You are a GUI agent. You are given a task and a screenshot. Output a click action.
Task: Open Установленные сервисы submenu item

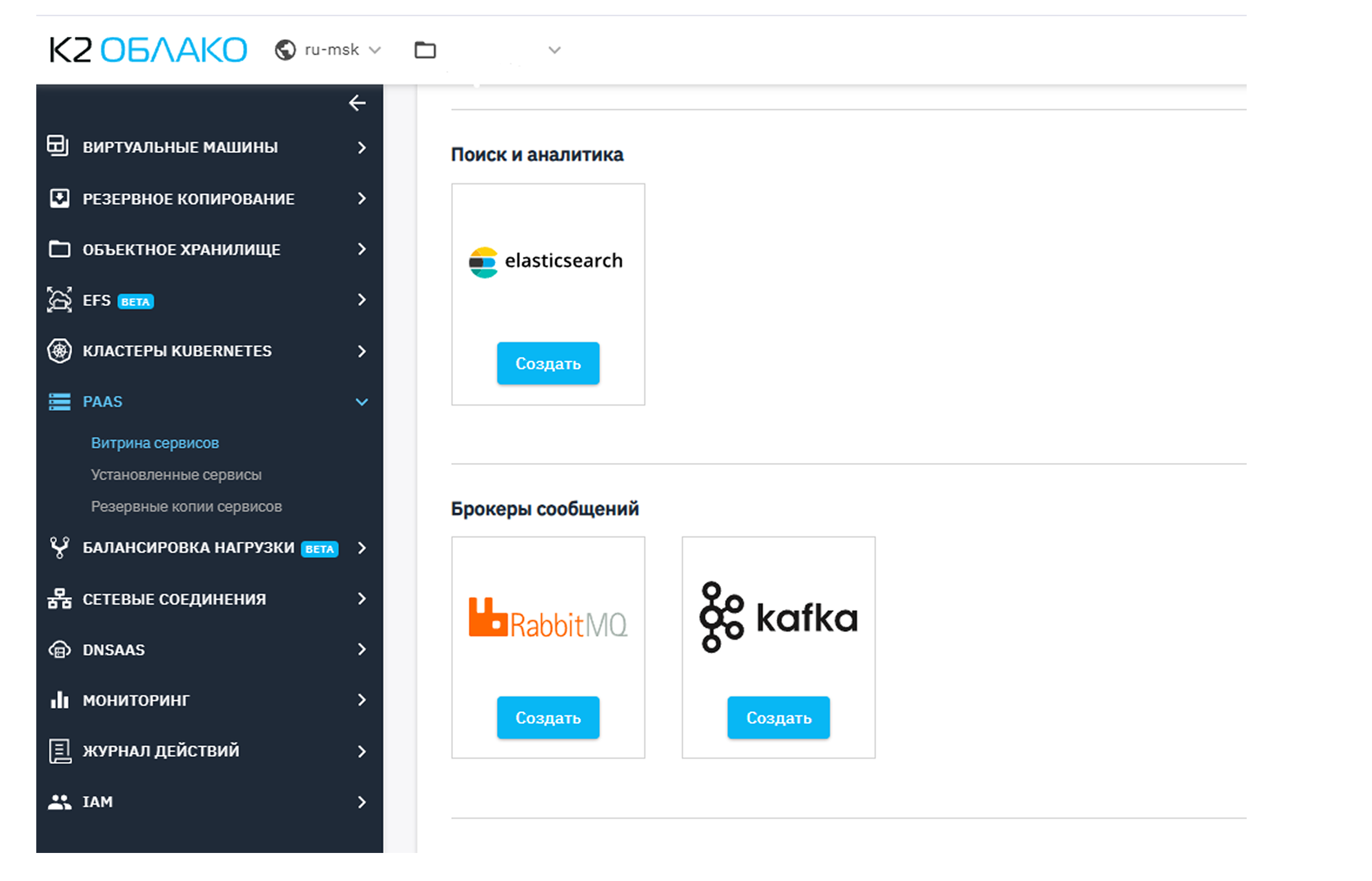point(176,475)
